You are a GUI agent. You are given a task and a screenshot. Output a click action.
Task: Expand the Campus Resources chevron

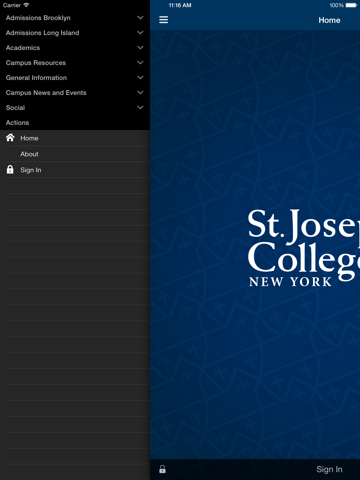tap(140, 63)
